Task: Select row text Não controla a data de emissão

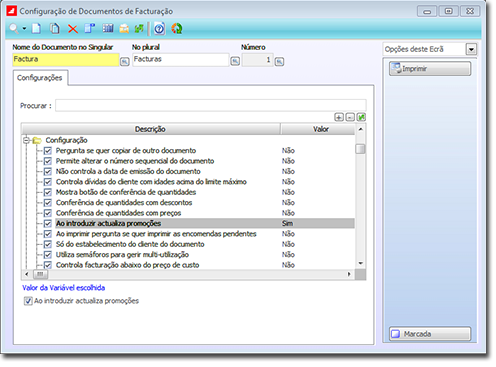Action: point(128,171)
